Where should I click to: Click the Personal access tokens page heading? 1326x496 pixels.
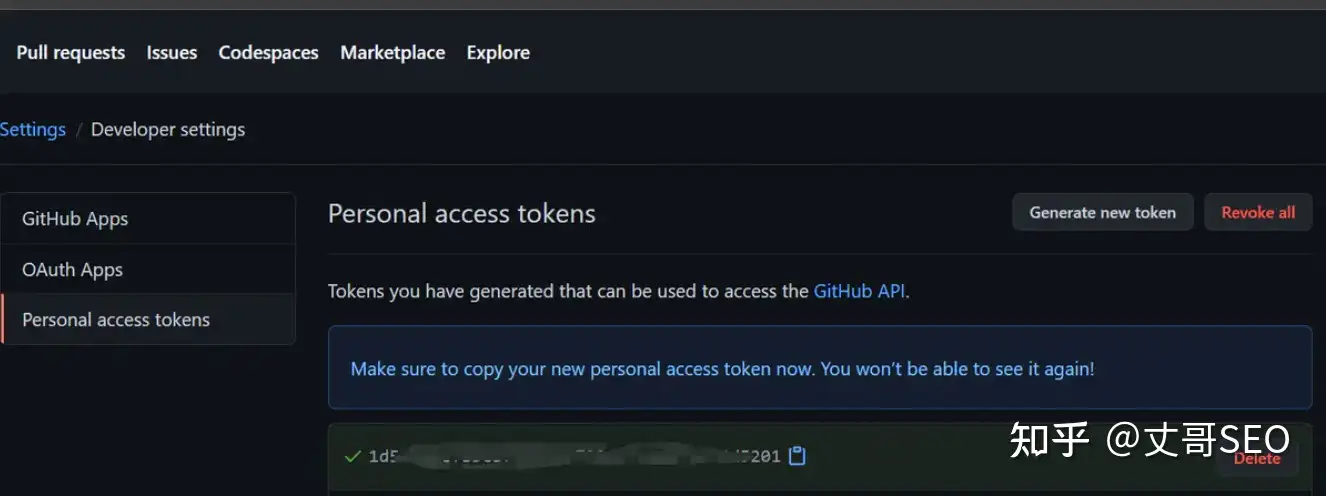(462, 213)
